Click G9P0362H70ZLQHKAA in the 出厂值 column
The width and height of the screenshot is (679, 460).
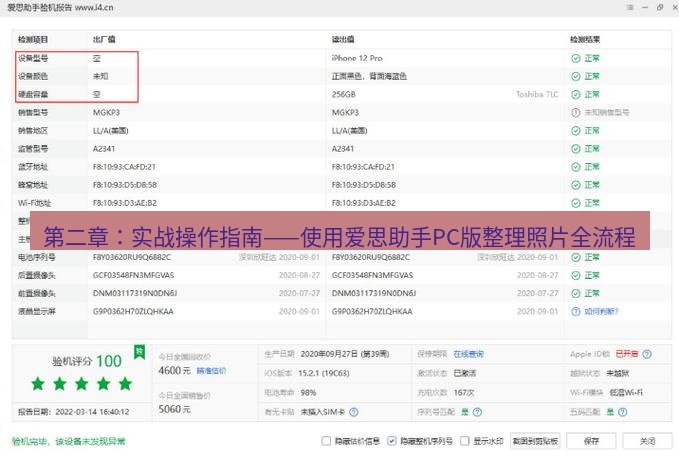click(x=133, y=312)
